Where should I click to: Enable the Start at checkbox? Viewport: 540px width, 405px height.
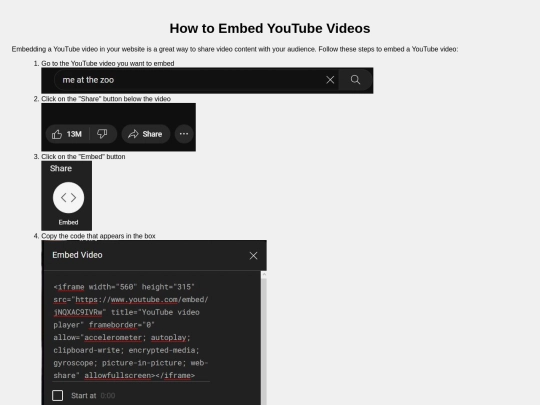[x=58, y=395]
